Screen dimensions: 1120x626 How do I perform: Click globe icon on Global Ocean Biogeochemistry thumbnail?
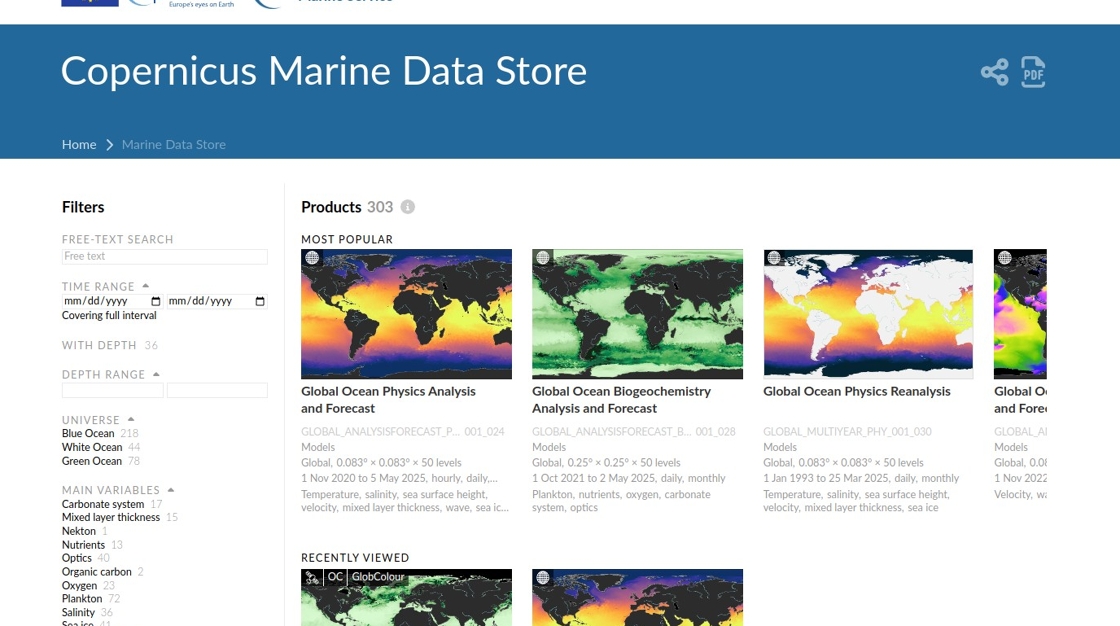543,258
